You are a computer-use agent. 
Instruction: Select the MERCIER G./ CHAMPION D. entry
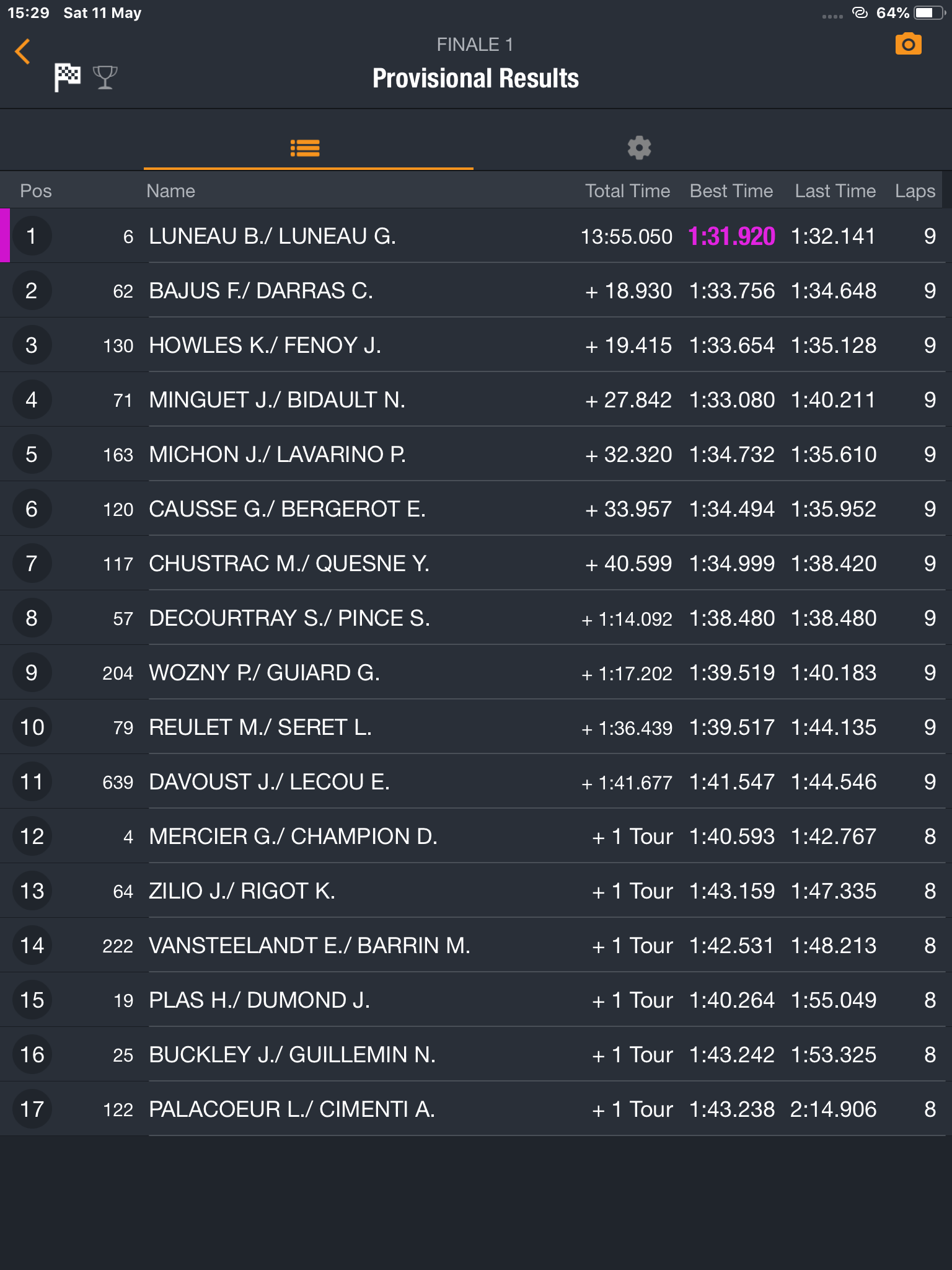[476, 836]
